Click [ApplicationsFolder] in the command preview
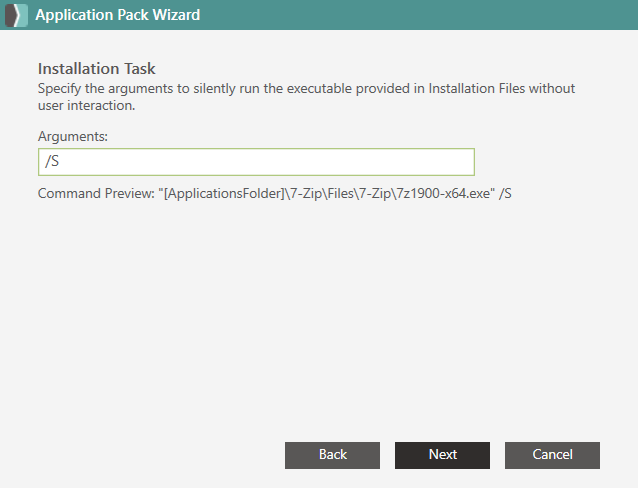The height and width of the screenshot is (488, 638). pos(224,193)
